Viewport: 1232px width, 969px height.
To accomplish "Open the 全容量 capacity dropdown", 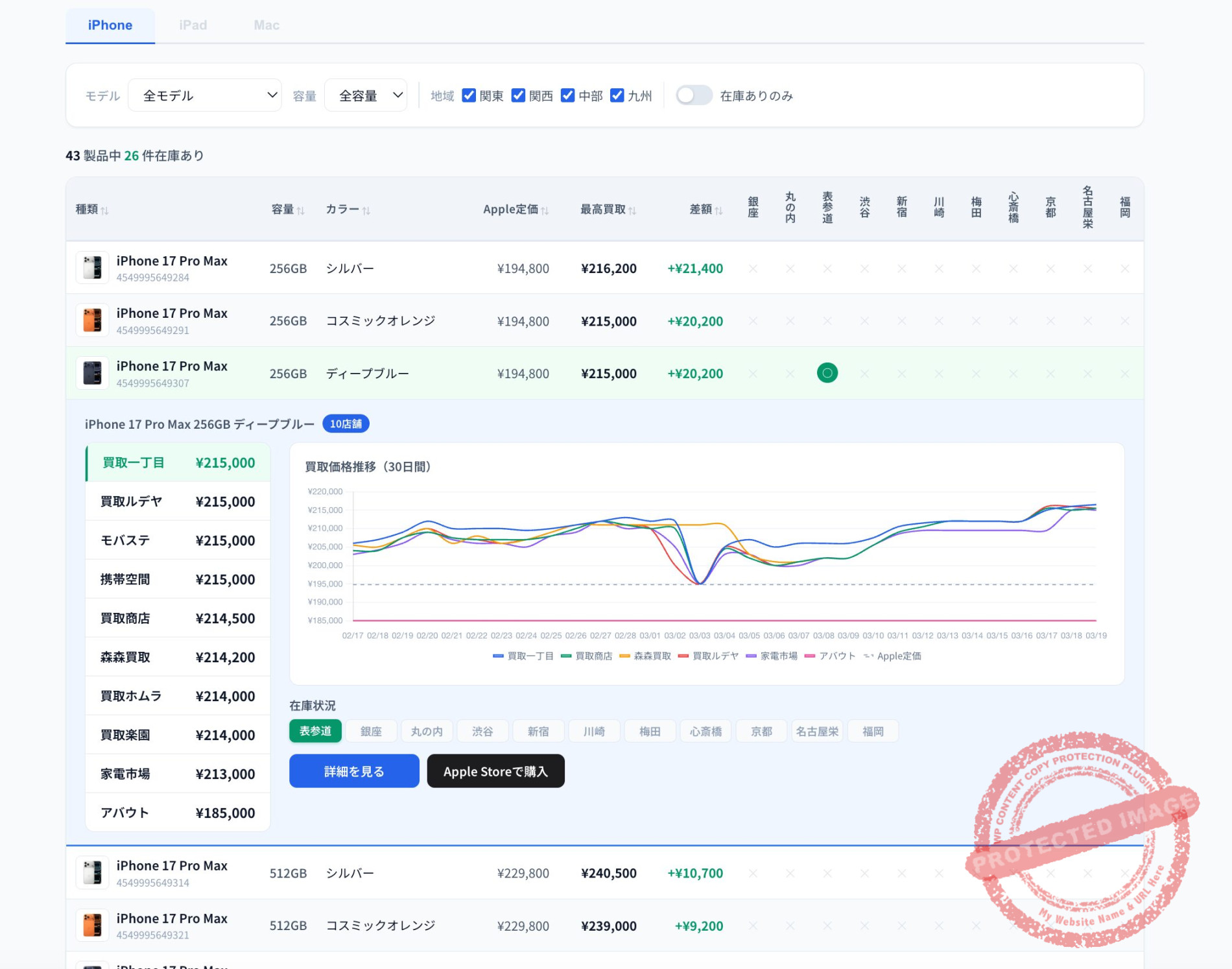I will tap(366, 95).
